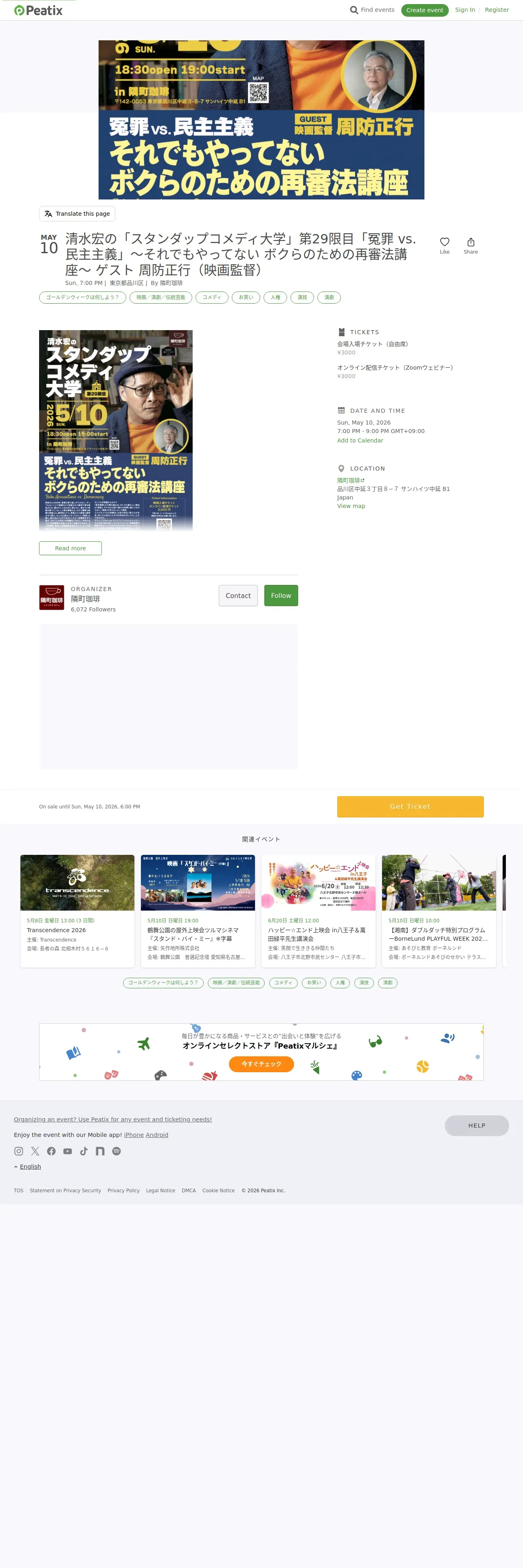Screen dimensions: 523x1568
Task: Open the event flyer image in the description
Action: [x=116, y=431]
